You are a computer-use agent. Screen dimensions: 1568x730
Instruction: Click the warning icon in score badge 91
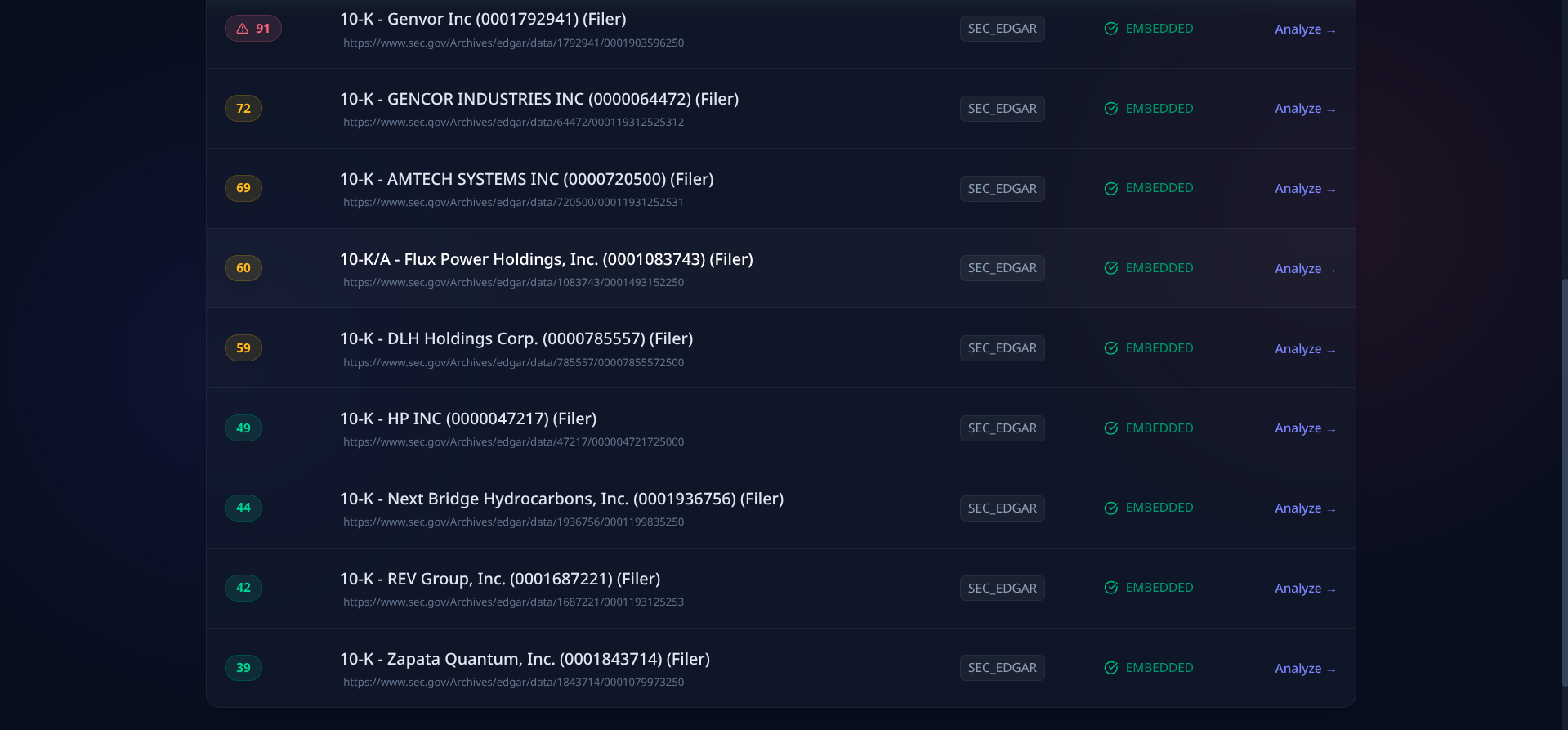243,29
